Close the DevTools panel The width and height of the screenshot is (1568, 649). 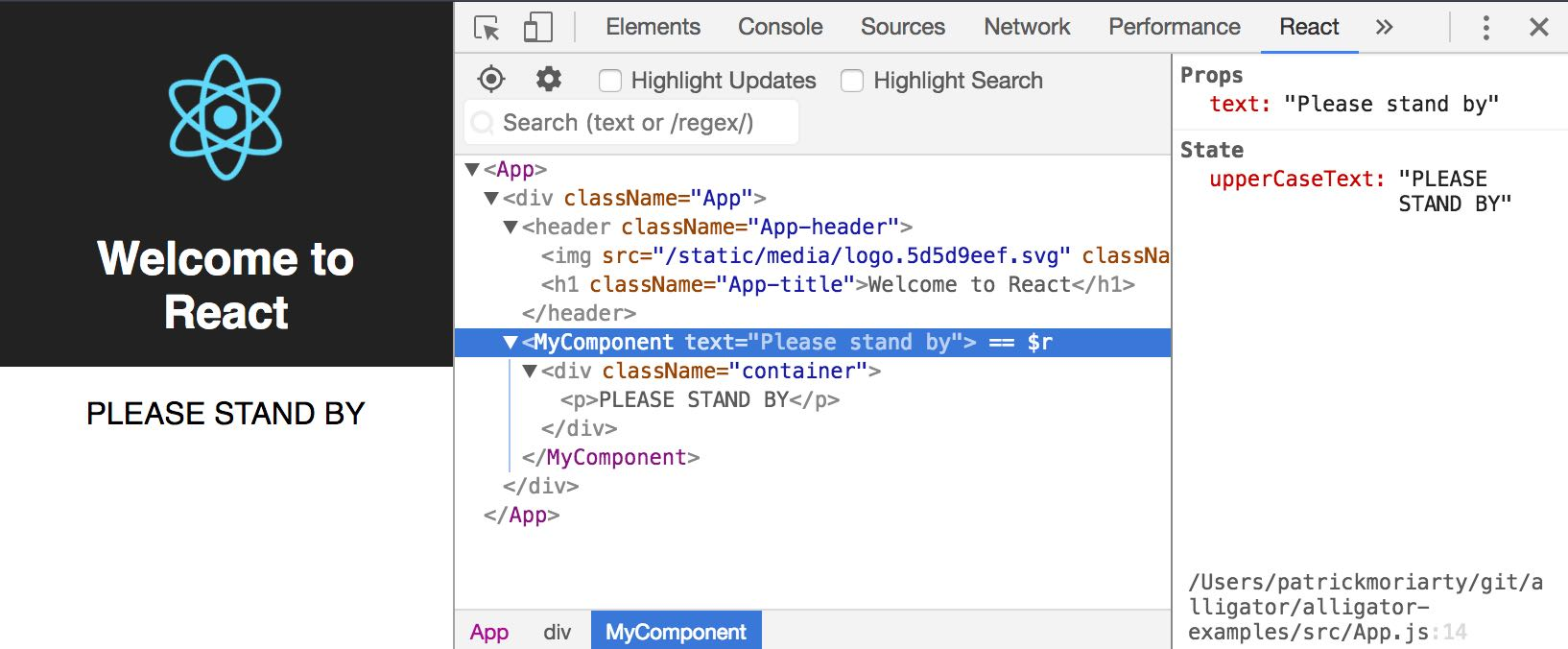click(x=1539, y=27)
